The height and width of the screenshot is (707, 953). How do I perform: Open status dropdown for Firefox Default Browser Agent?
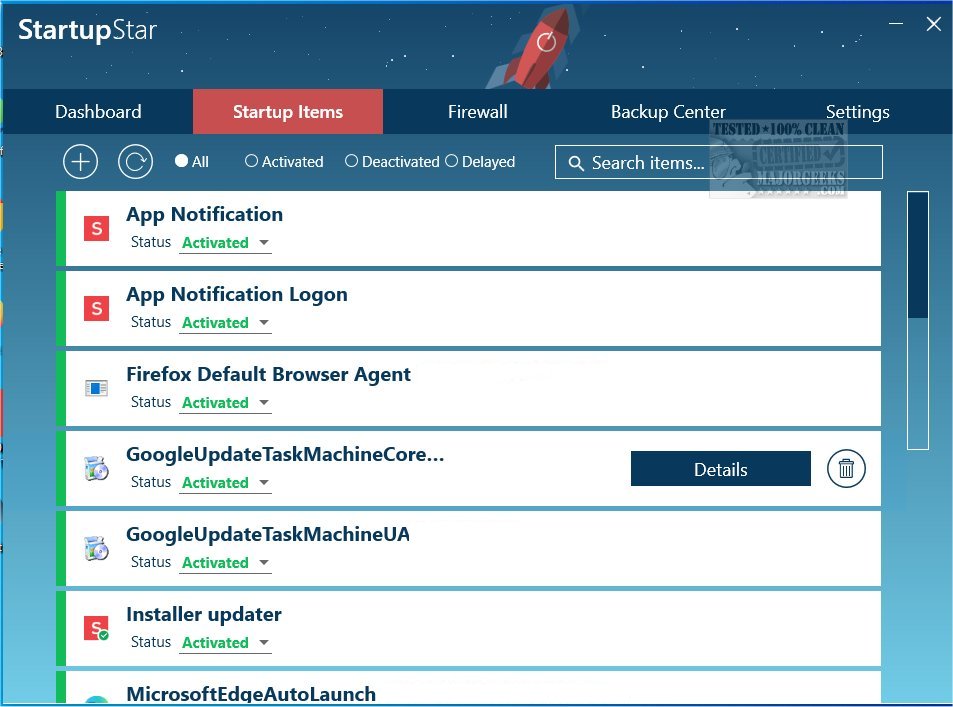tap(225, 402)
